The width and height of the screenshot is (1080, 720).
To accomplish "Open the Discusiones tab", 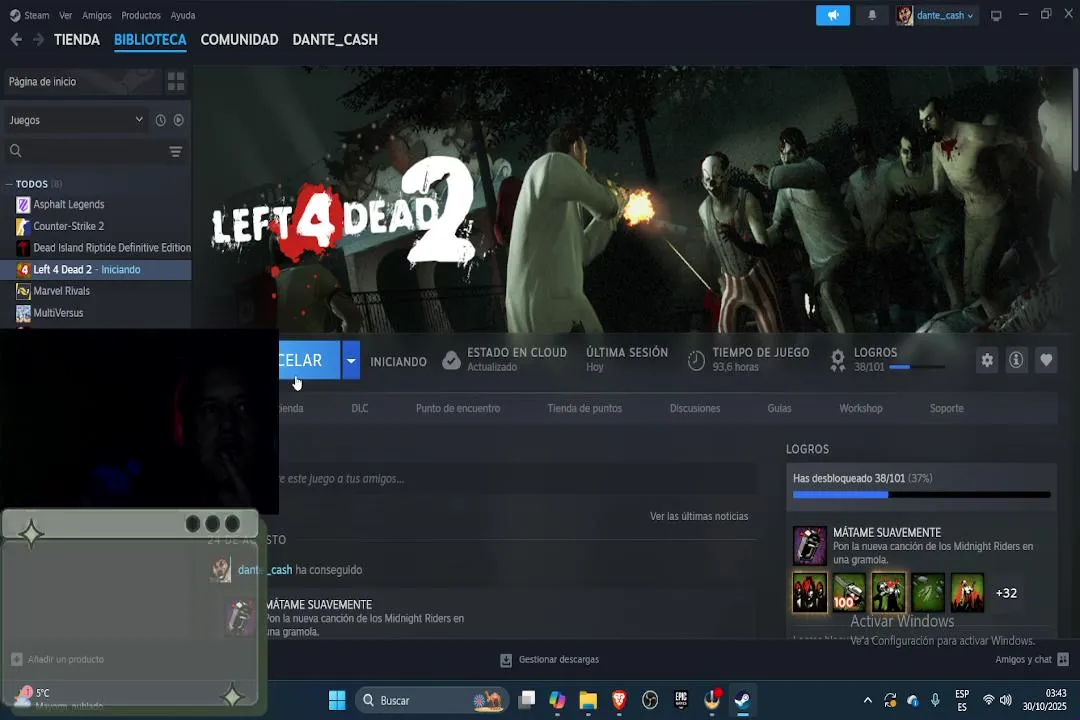I will pyautogui.click(x=695, y=409).
